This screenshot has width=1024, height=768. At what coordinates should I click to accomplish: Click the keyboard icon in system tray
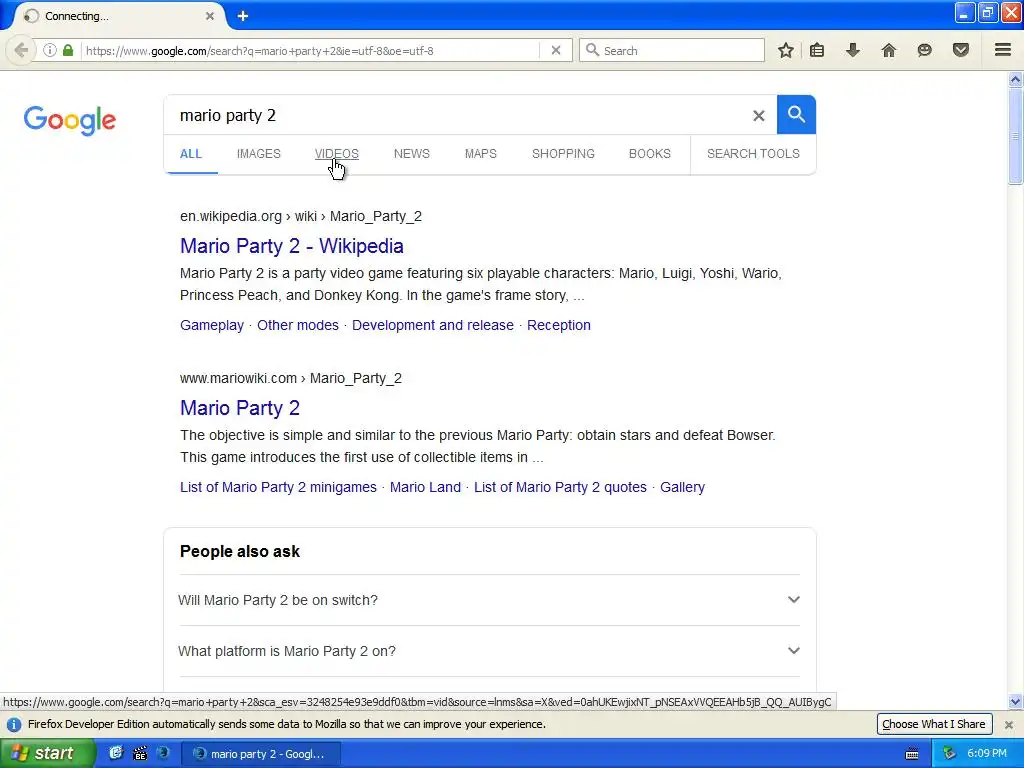[x=912, y=754]
